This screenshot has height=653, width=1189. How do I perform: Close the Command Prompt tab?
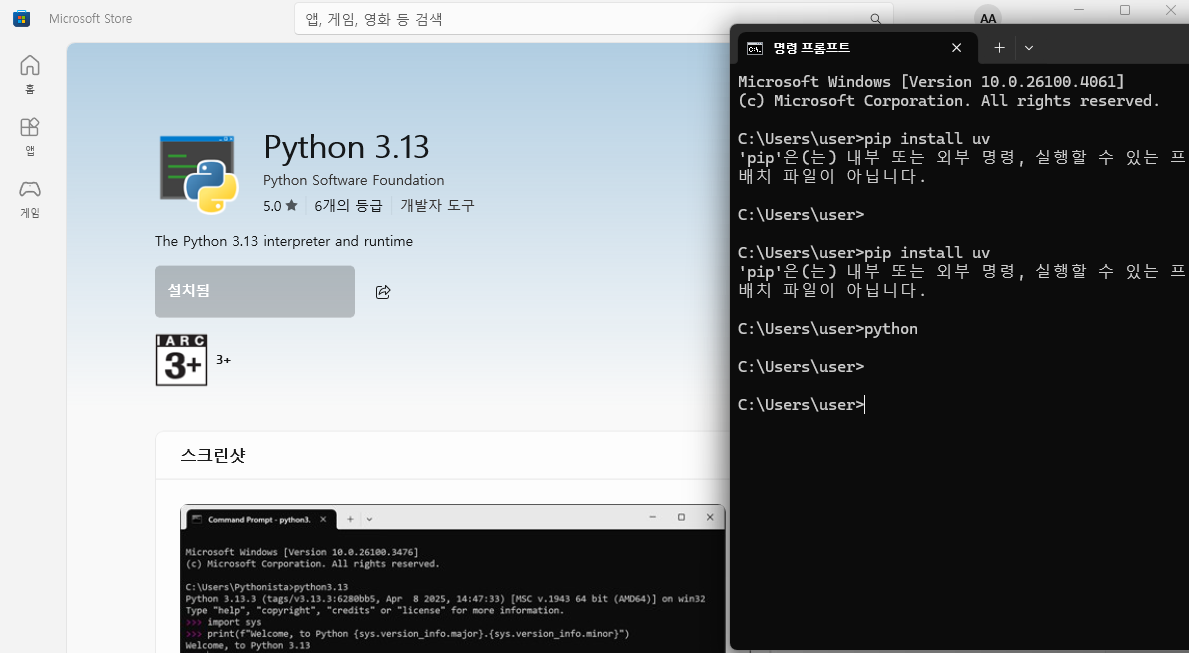tap(956, 48)
